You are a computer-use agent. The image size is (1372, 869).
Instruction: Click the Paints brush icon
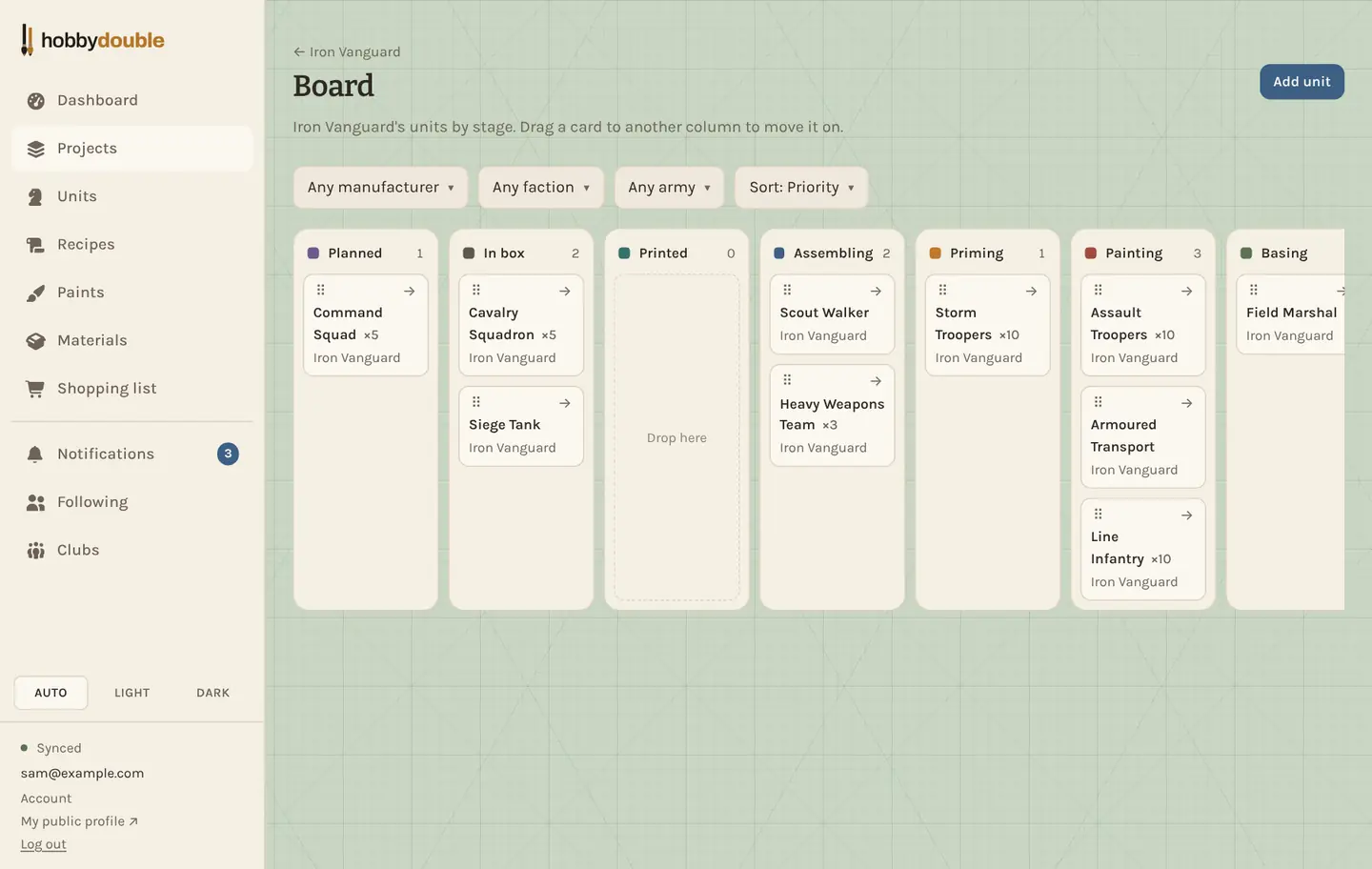click(36, 293)
